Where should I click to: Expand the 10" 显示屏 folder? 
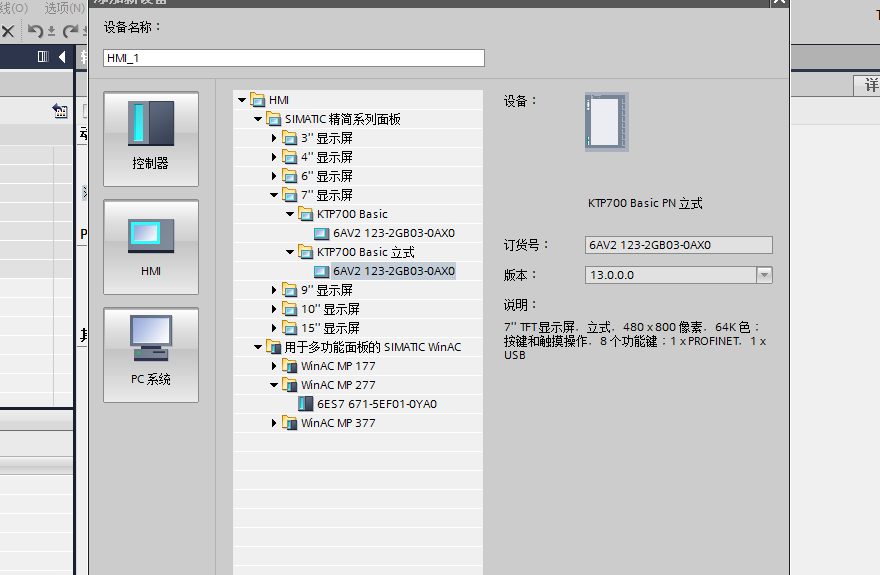(274, 309)
